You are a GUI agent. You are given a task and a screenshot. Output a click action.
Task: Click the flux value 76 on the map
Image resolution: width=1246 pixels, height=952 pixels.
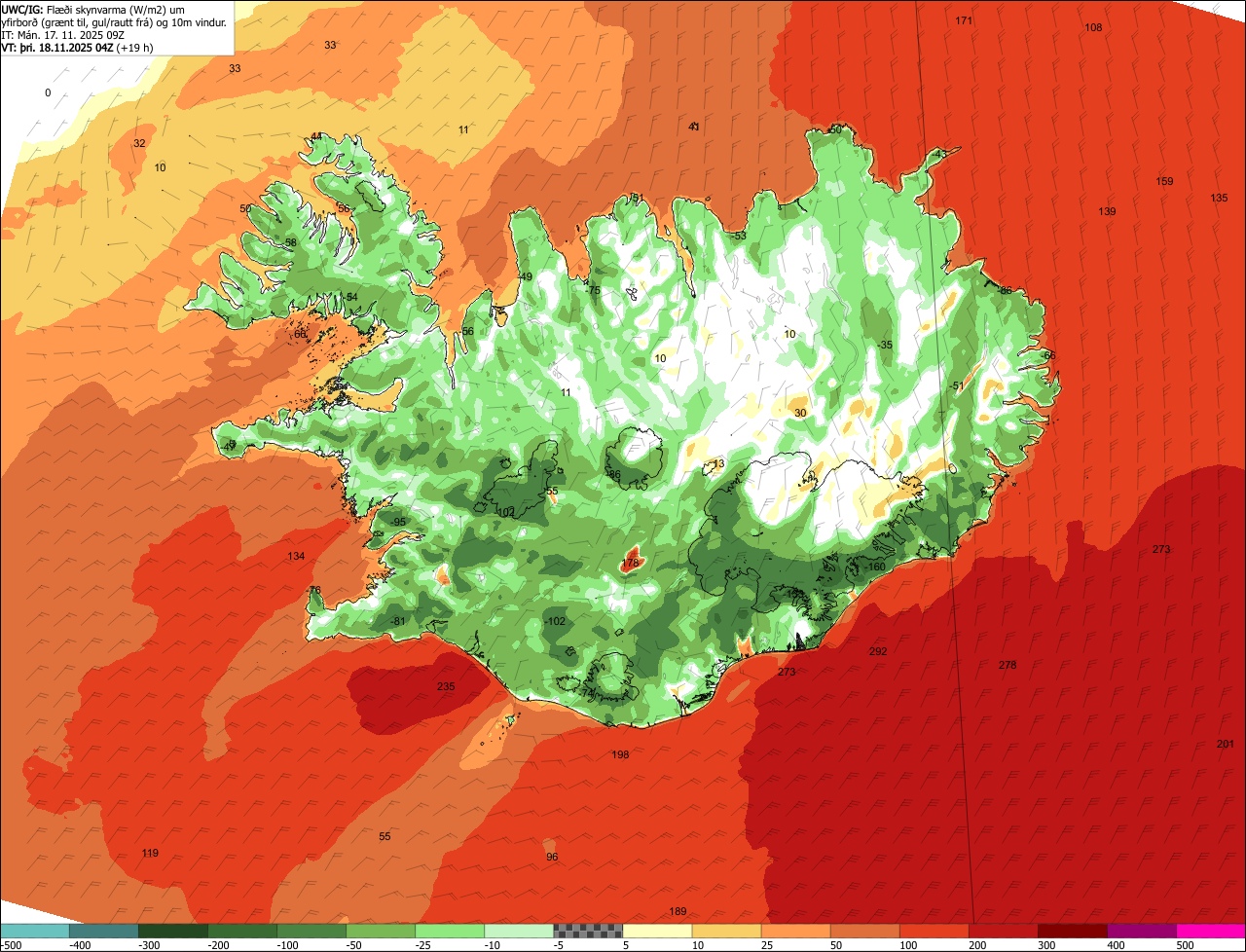point(314,590)
